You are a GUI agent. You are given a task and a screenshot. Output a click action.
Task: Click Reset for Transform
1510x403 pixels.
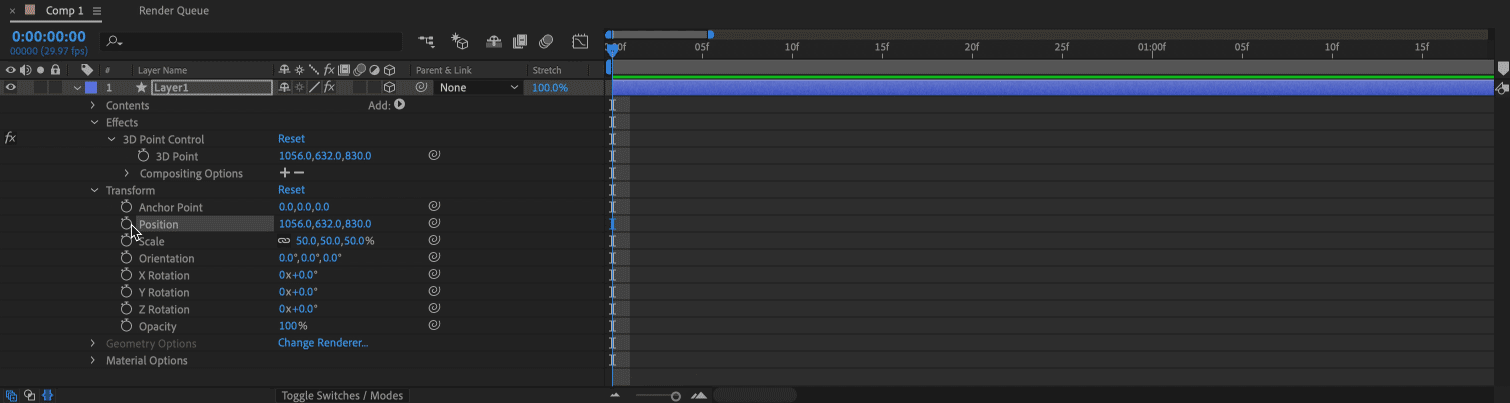click(291, 189)
